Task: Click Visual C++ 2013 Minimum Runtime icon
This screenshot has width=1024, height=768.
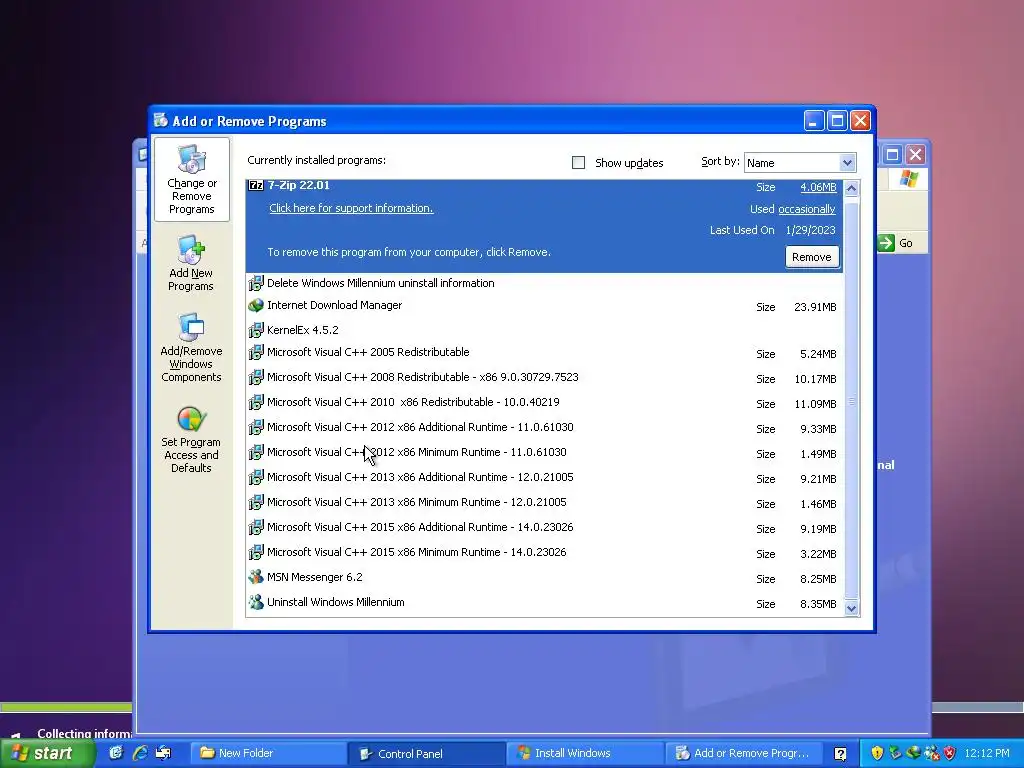Action: 256,502
